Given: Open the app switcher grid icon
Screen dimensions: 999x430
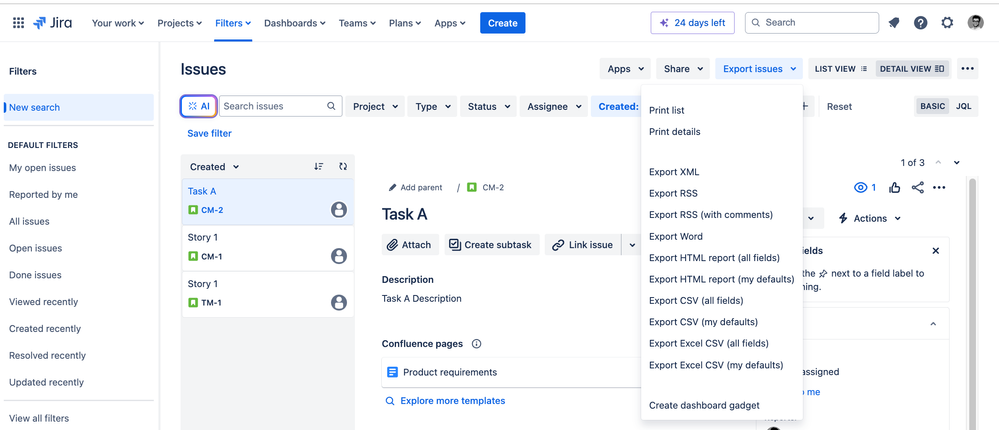Looking at the screenshot, I should (18, 23).
